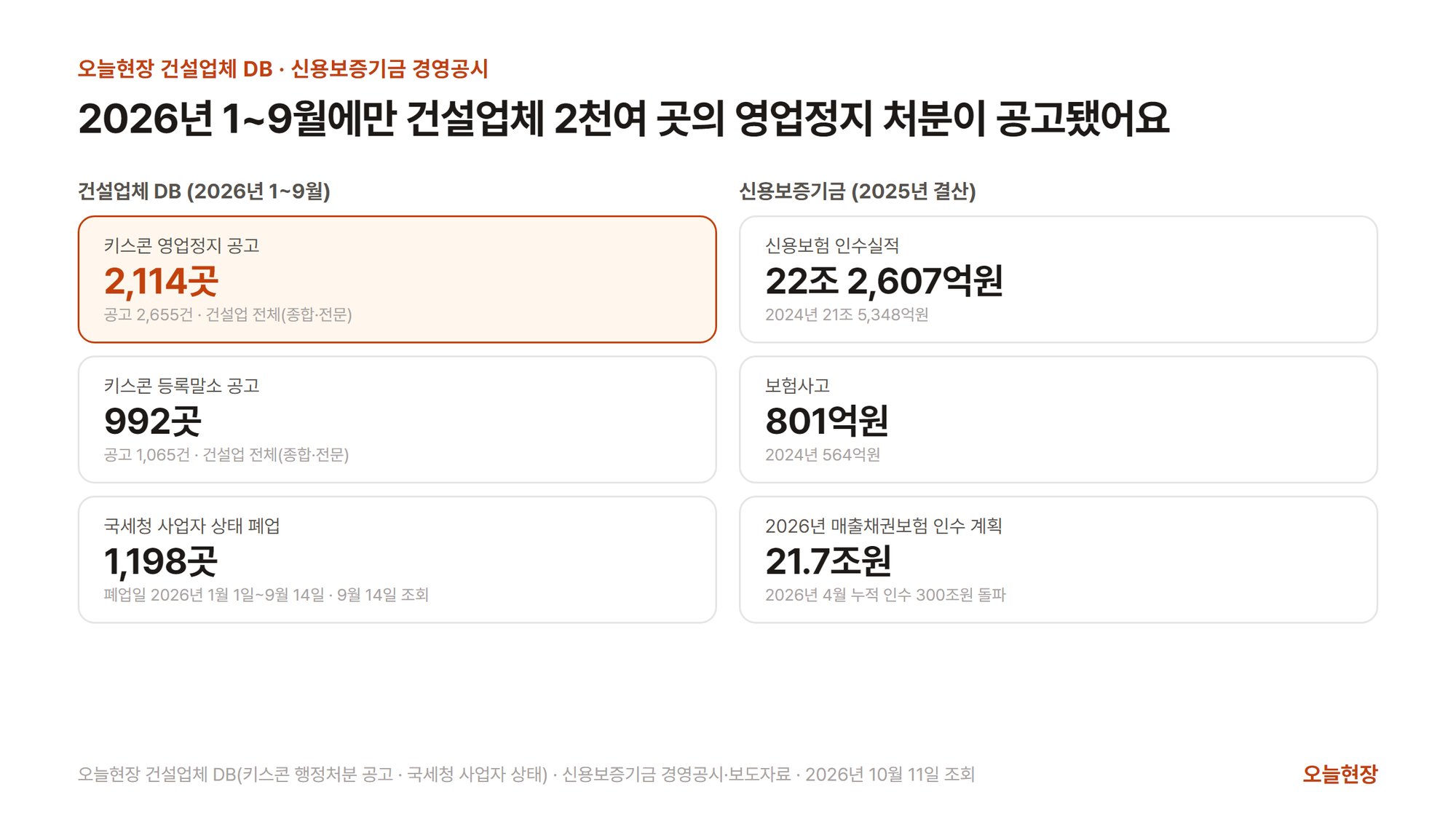Click the '국세청 사업자 상태 폐업' card label
This screenshot has height=819, width=1456.
tap(191, 526)
